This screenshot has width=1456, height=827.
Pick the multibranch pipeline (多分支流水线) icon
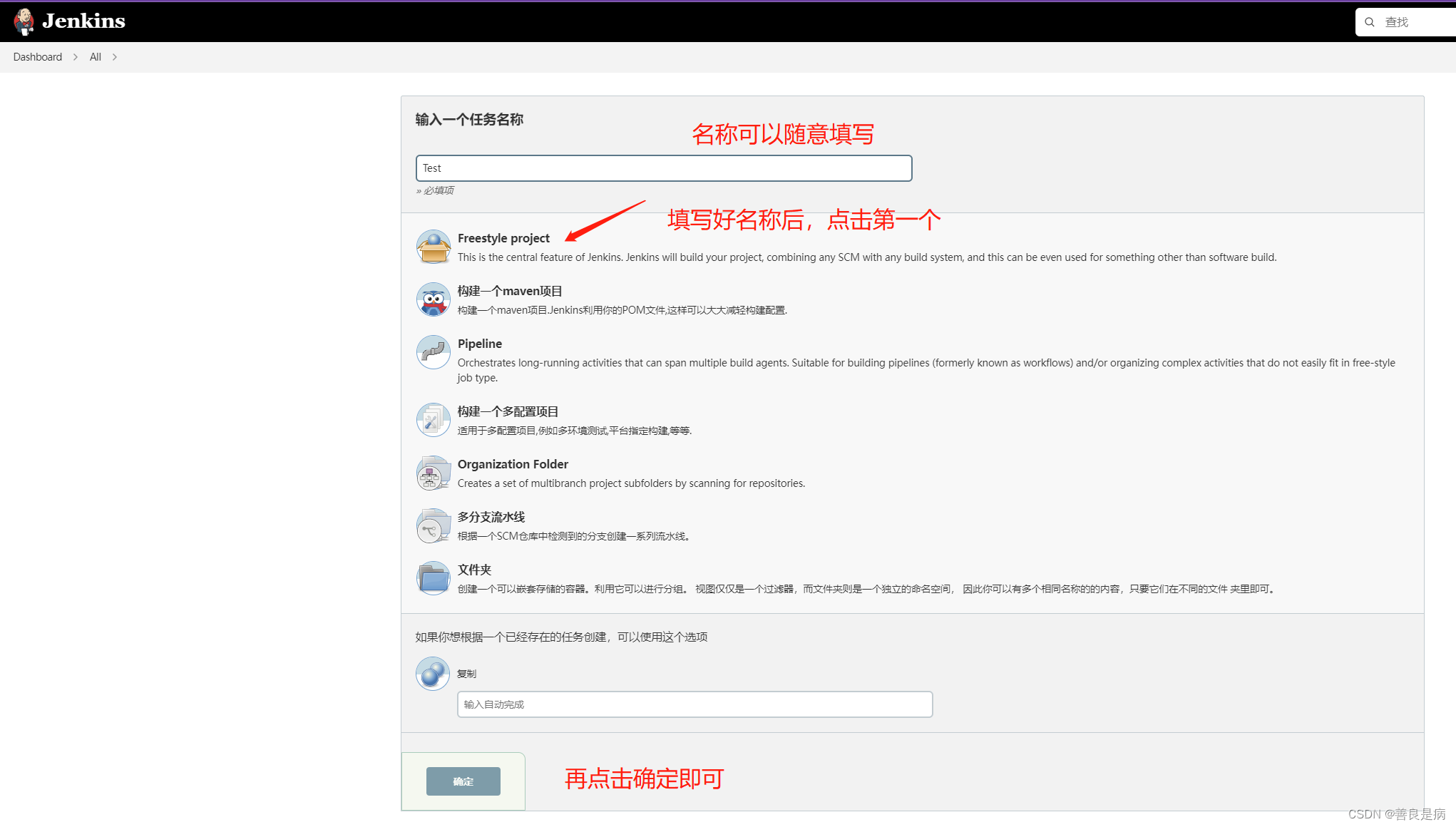pos(433,525)
